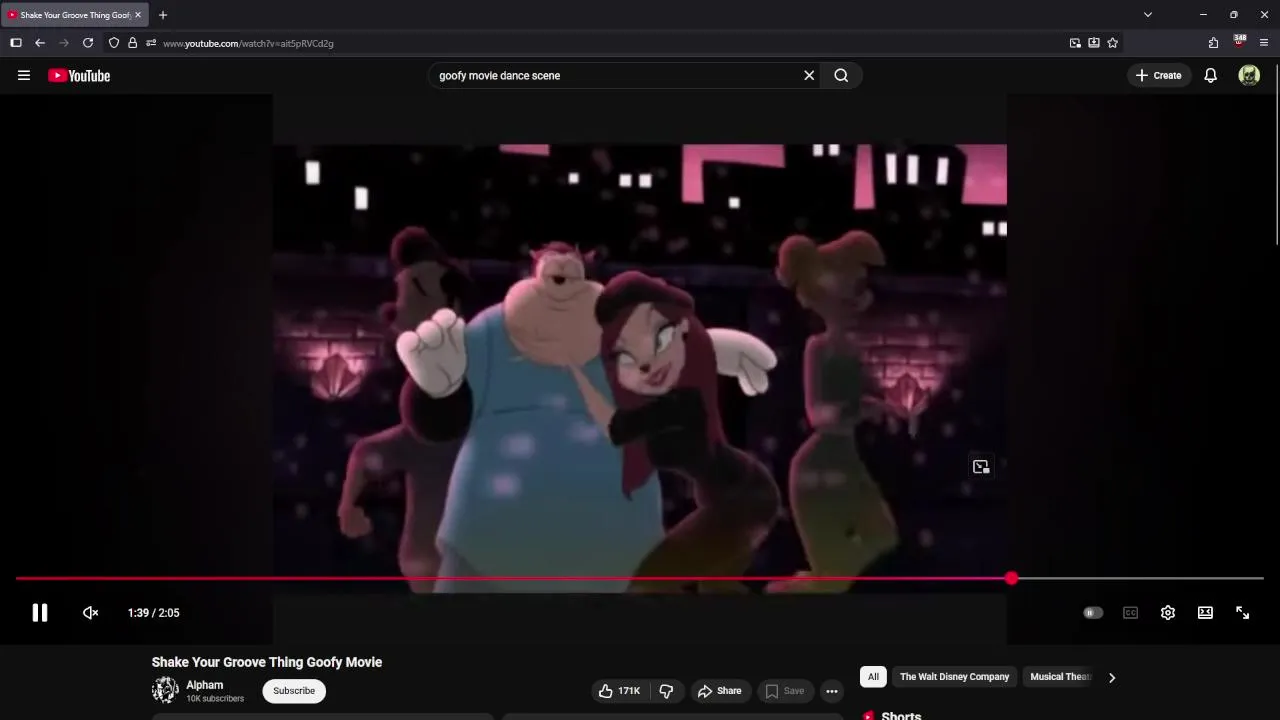The image size is (1280, 720).
Task: Click the Alpham channel avatar
Action: click(165, 691)
